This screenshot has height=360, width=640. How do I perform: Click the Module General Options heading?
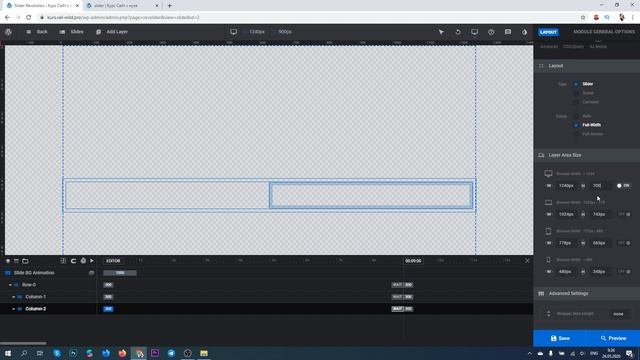[604, 32]
